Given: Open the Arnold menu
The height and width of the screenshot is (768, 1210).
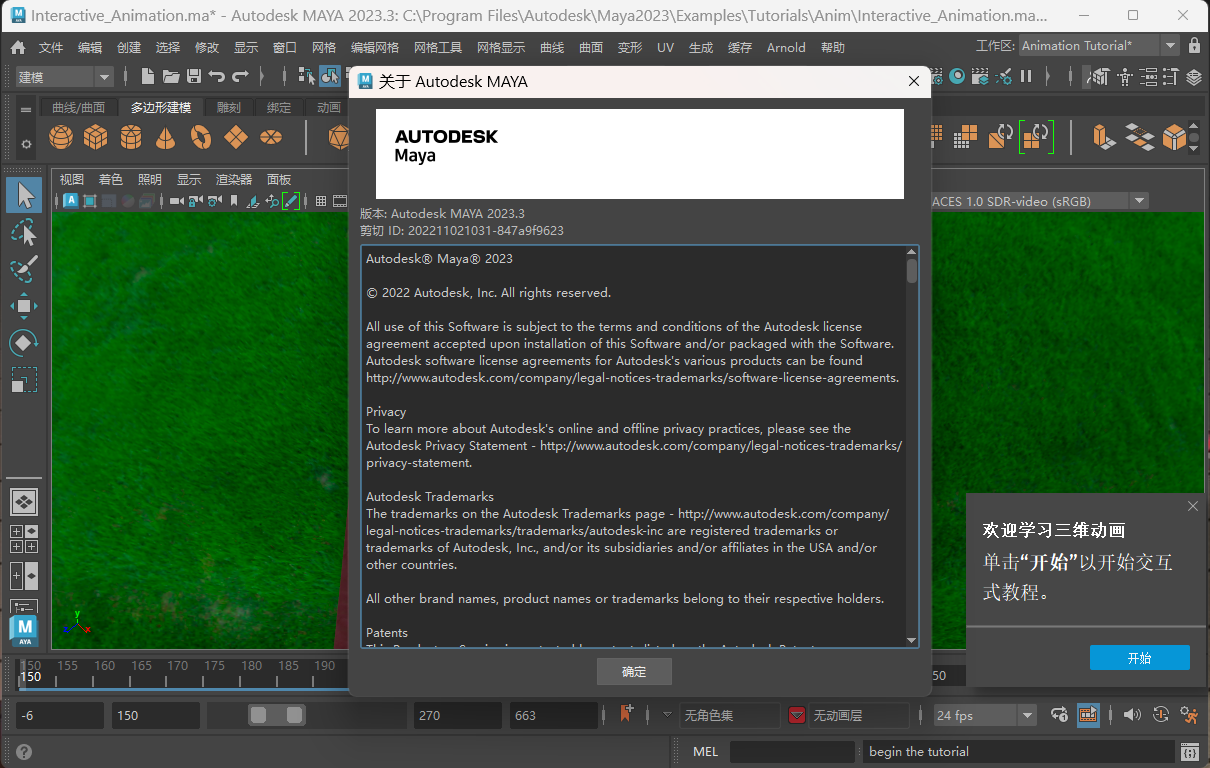Looking at the screenshot, I should point(786,47).
